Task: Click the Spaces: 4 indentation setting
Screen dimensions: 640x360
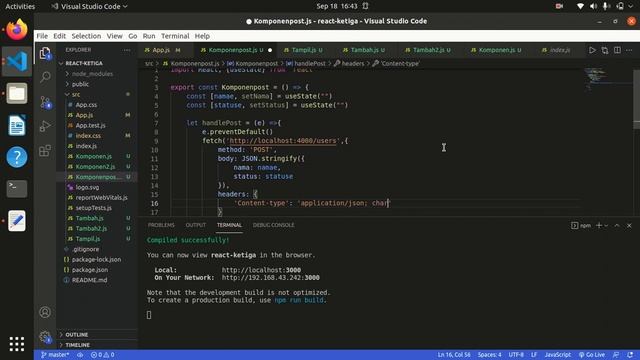Action: (x=489, y=355)
